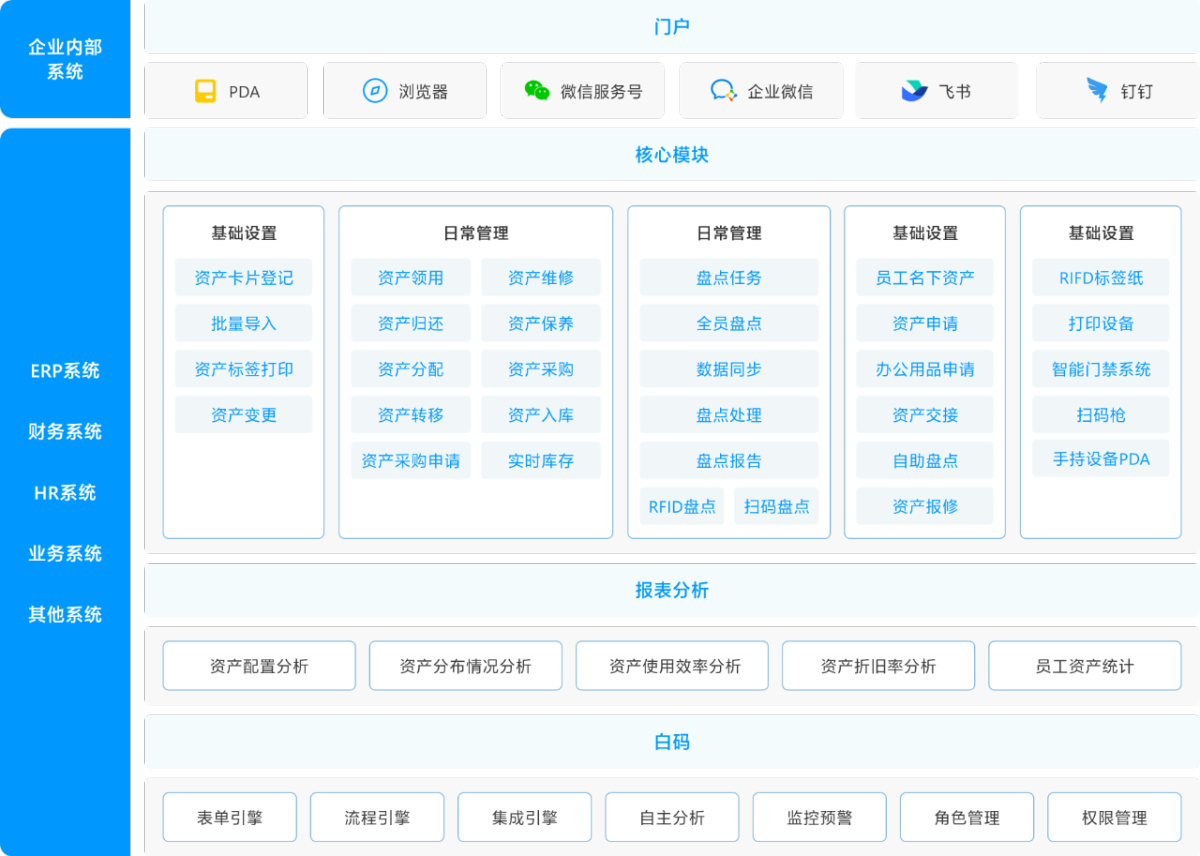Open 资产归还
This screenshot has height=856, width=1200.
(x=411, y=324)
